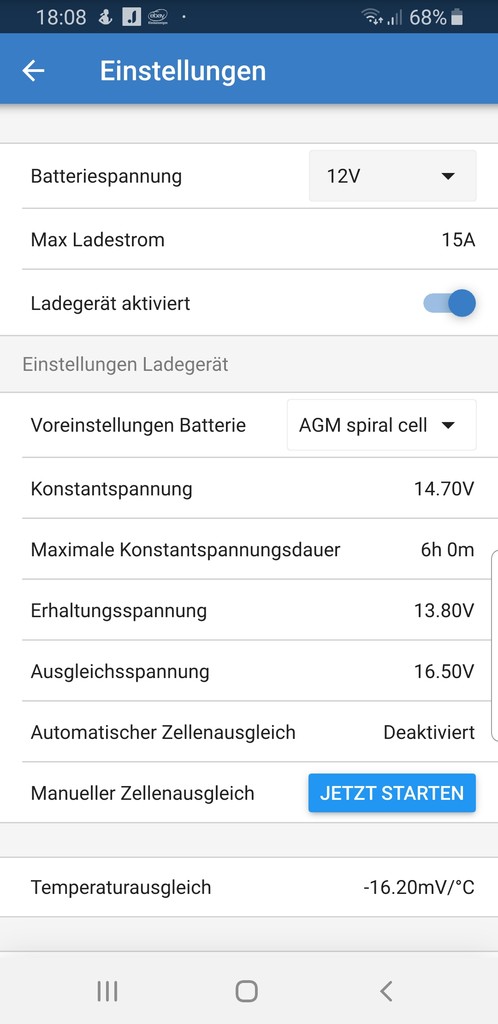This screenshot has height=1024, width=498.
Task: Tap the battery icon in status bar
Action: pos(457,17)
